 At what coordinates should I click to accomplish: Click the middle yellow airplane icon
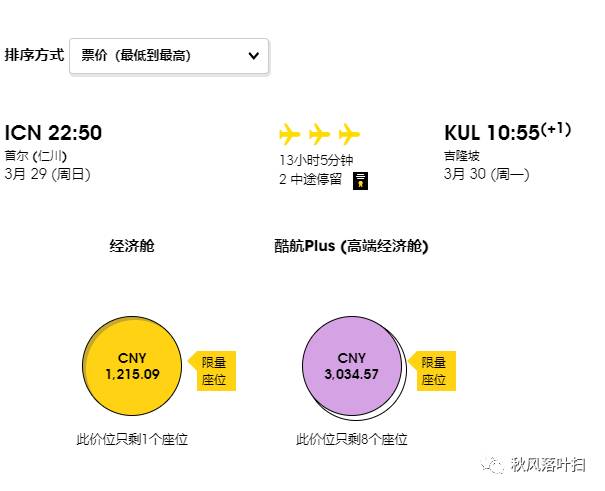click(319, 134)
